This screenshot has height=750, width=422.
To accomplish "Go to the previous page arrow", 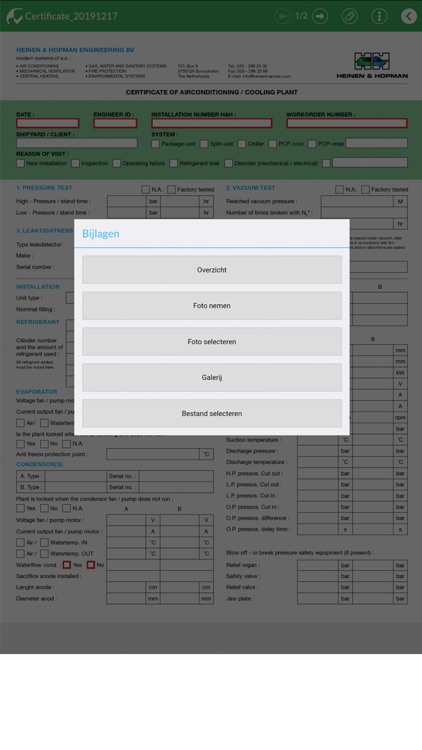I will [x=282, y=16].
